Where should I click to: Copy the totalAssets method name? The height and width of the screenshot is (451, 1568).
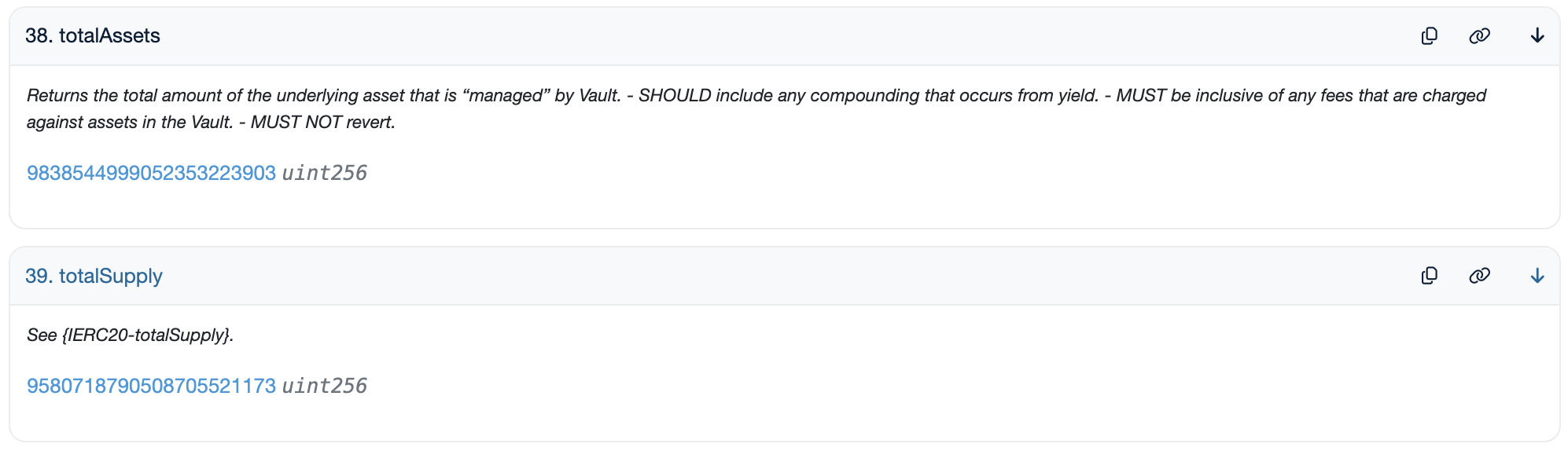(1430, 36)
